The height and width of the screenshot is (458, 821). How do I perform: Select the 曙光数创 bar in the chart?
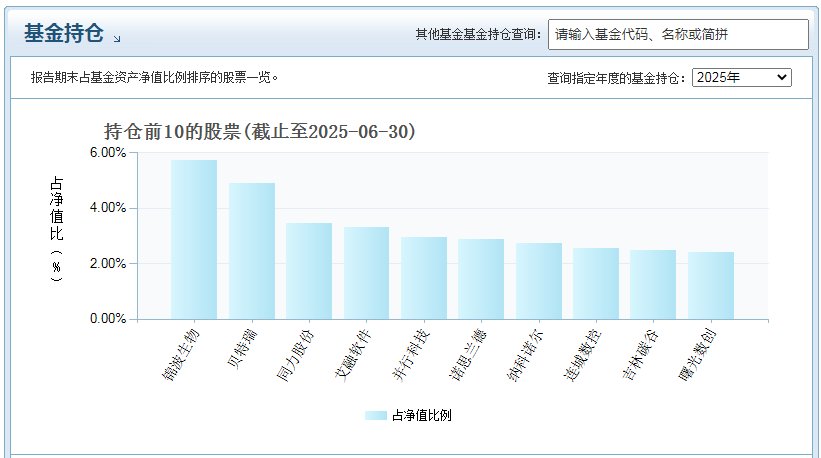[711, 286]
